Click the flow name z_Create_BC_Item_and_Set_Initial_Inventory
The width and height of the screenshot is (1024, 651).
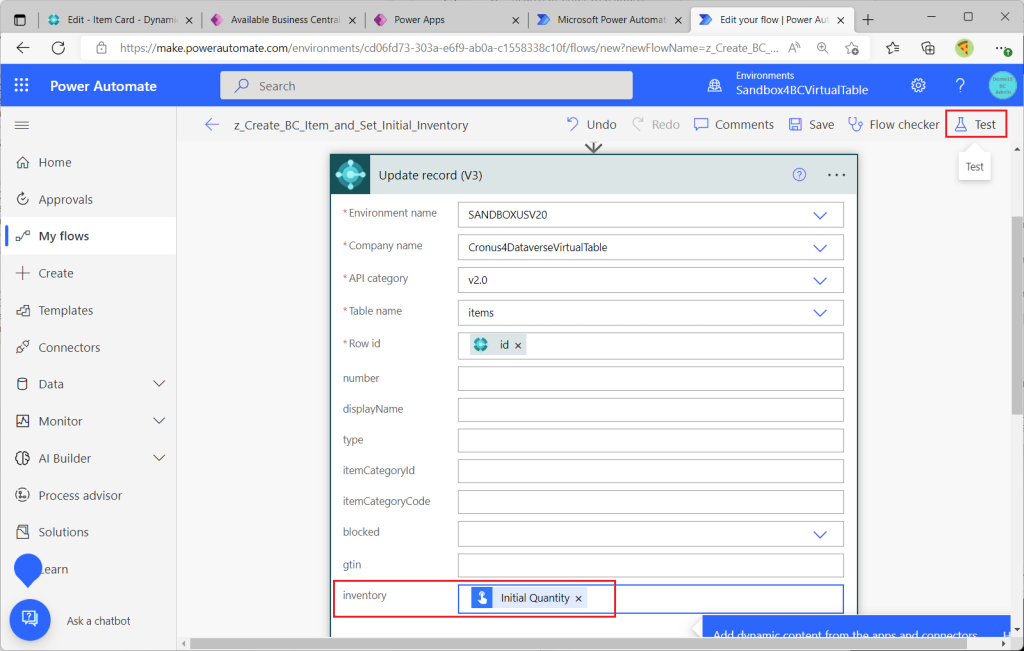[351, 125]
